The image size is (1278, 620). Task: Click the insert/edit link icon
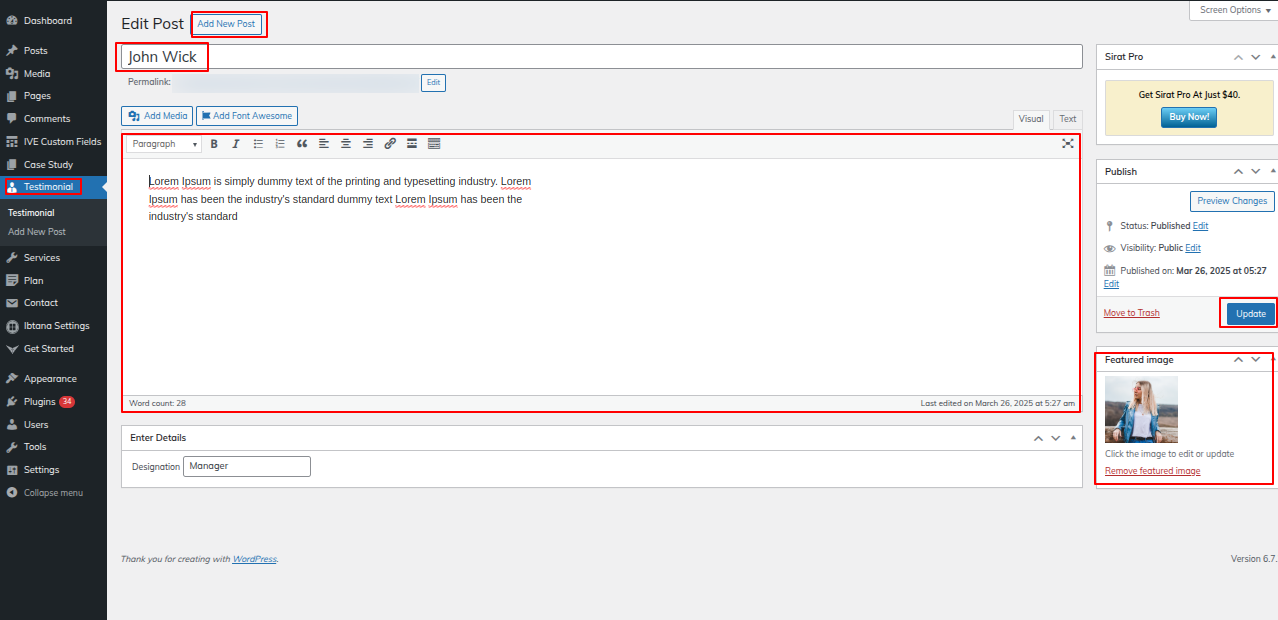click(x=390, y=144)
